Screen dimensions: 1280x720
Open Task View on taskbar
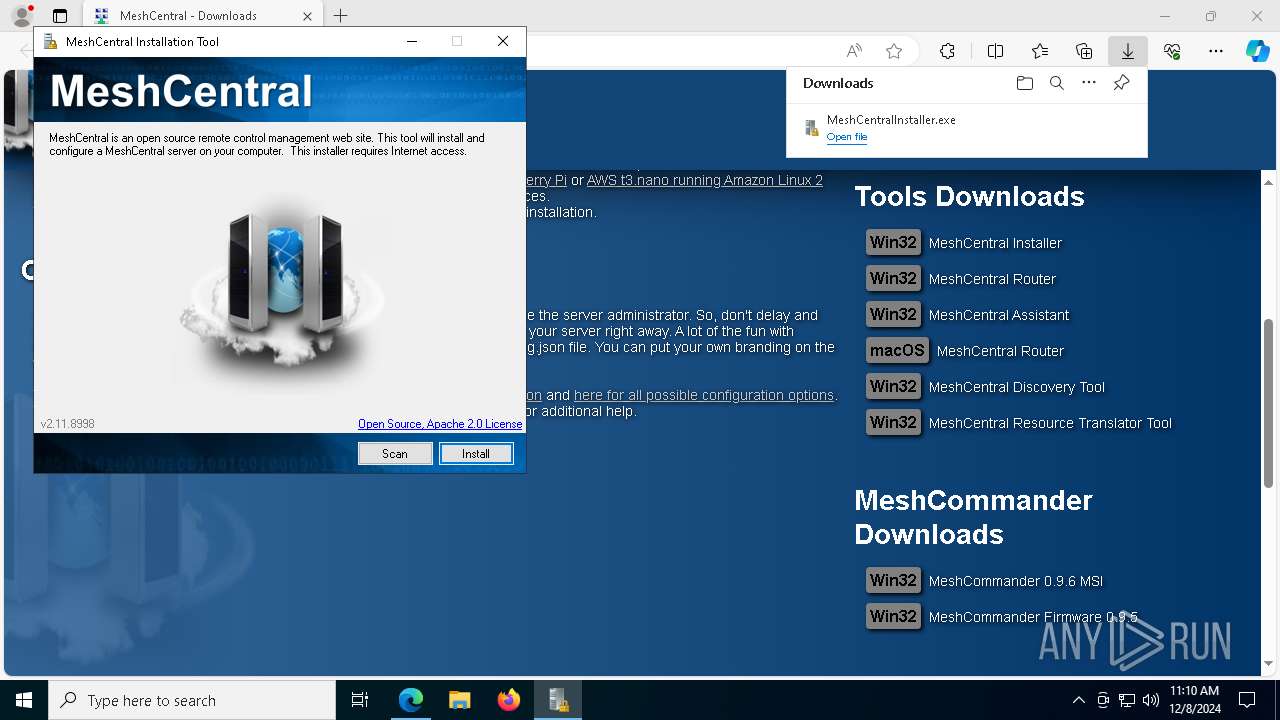pos(360,700)
